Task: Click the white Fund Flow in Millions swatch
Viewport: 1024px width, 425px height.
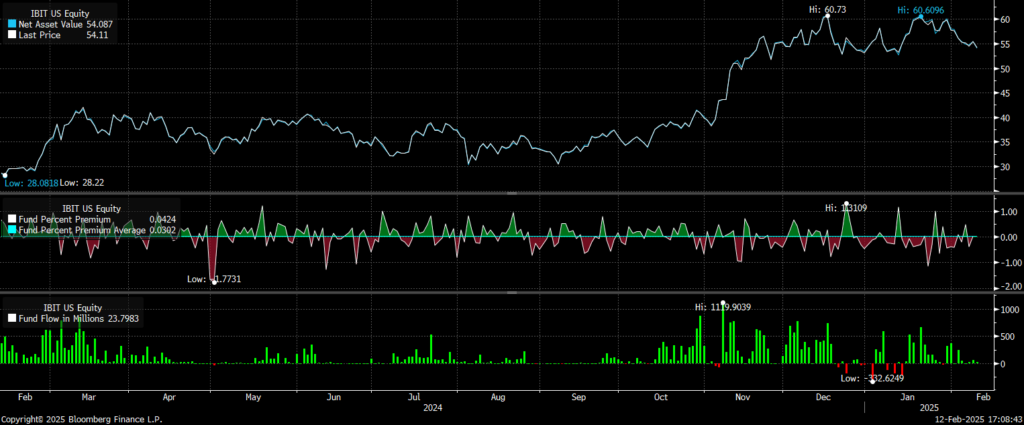Action: click(12, 319)
